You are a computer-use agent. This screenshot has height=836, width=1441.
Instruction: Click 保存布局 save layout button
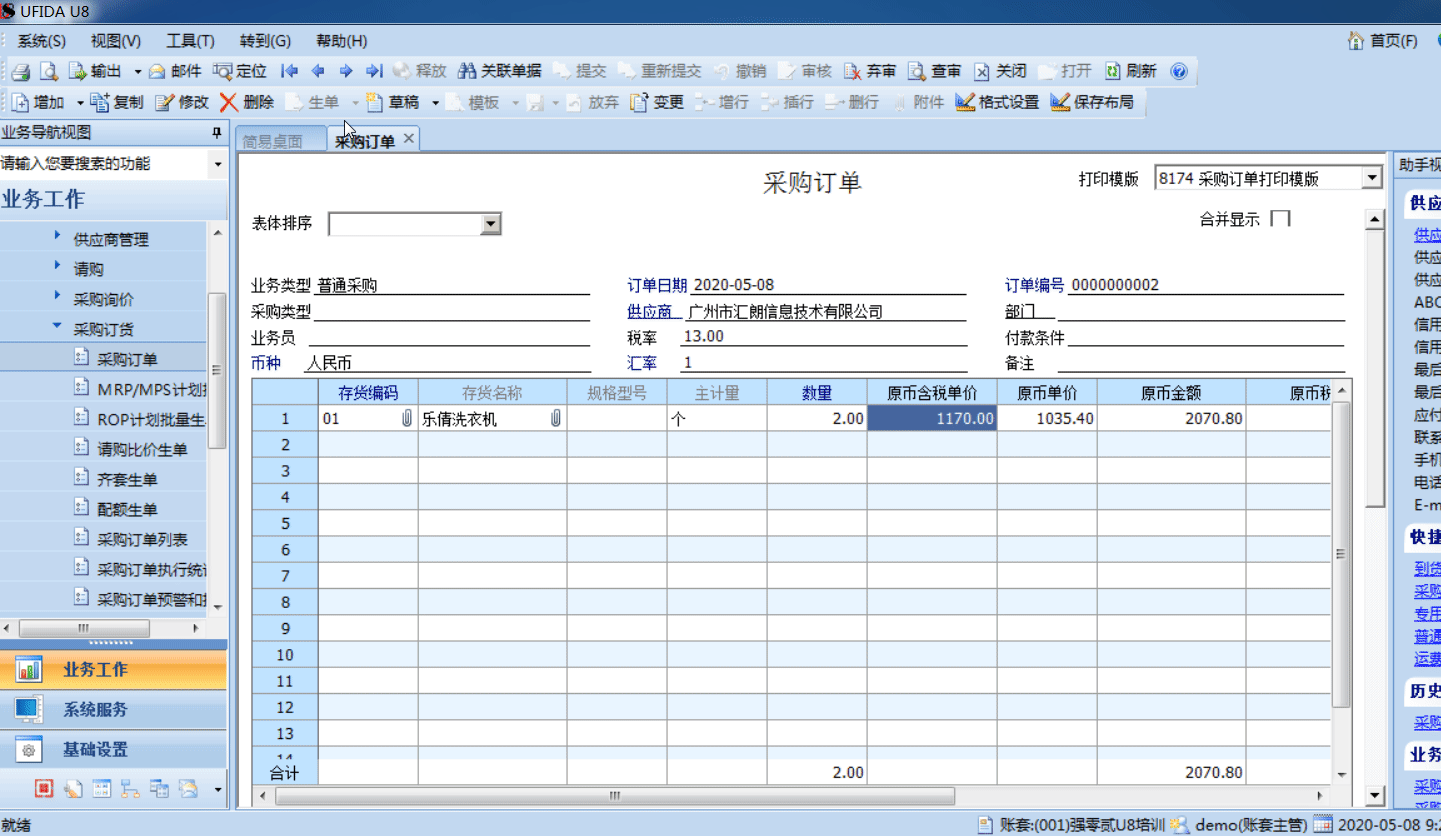click(1092, 102)
